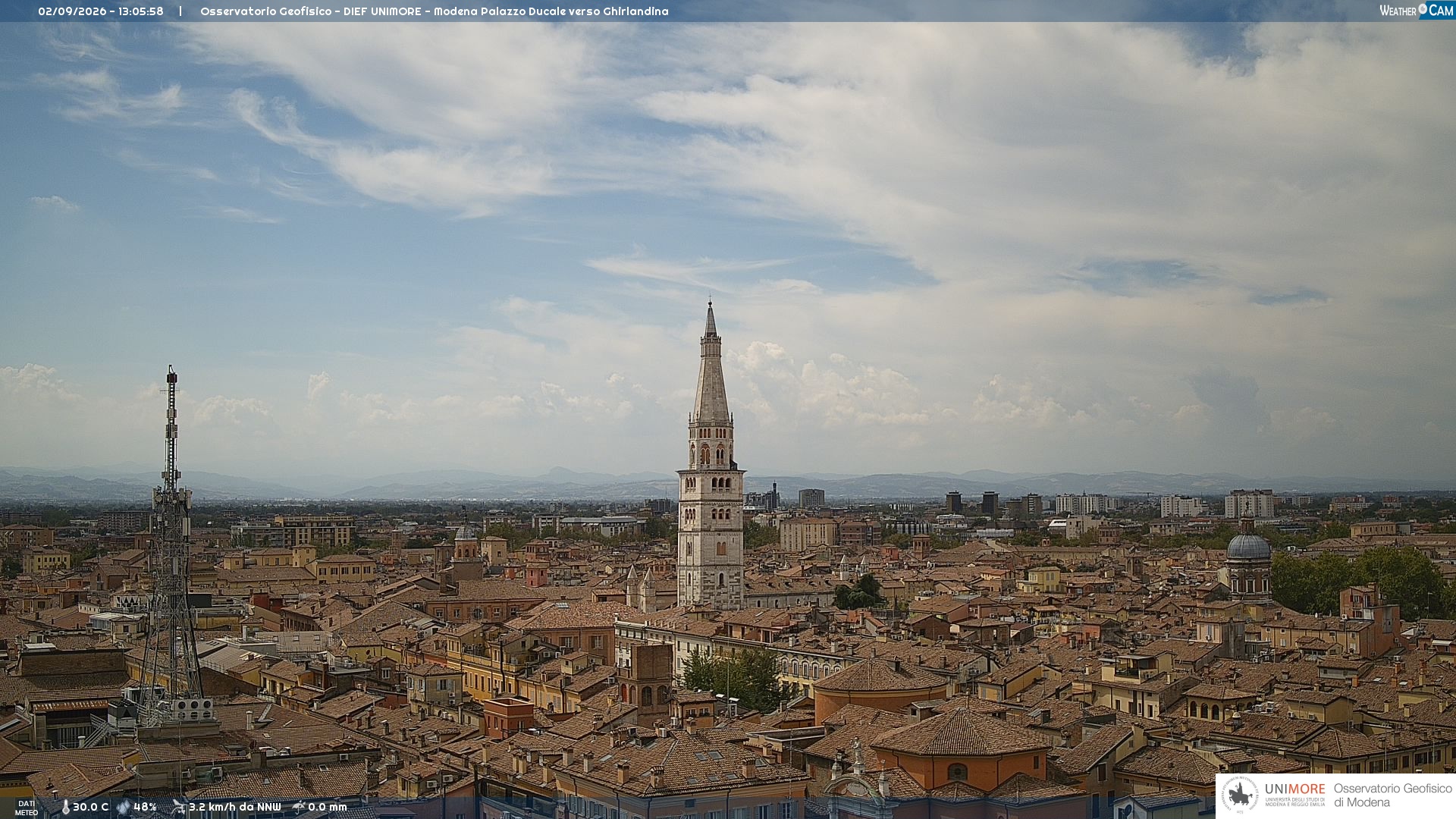Click the circular UNIMORE university seal
This screenshot has width=1456, height=819.
coord(1240,795)
